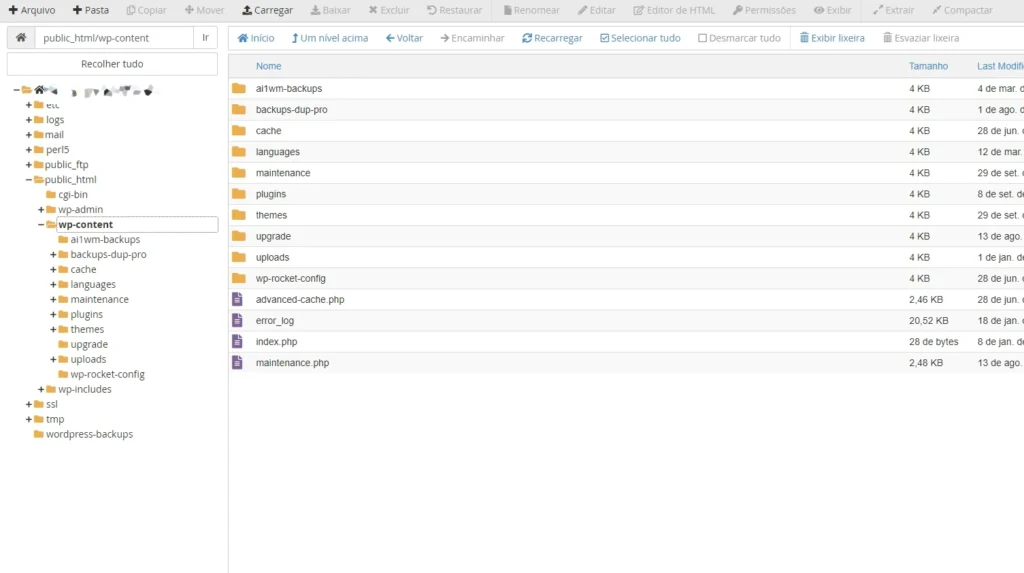Image resolution: width=1024 pixels, height=573 pixels.
Task: Select the ssl folder in tree
Action: (52, 404)
